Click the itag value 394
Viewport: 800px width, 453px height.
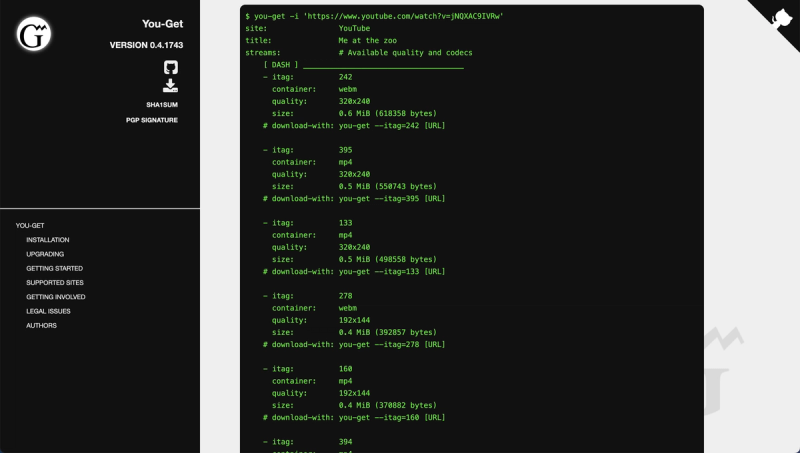coord(345,442)
